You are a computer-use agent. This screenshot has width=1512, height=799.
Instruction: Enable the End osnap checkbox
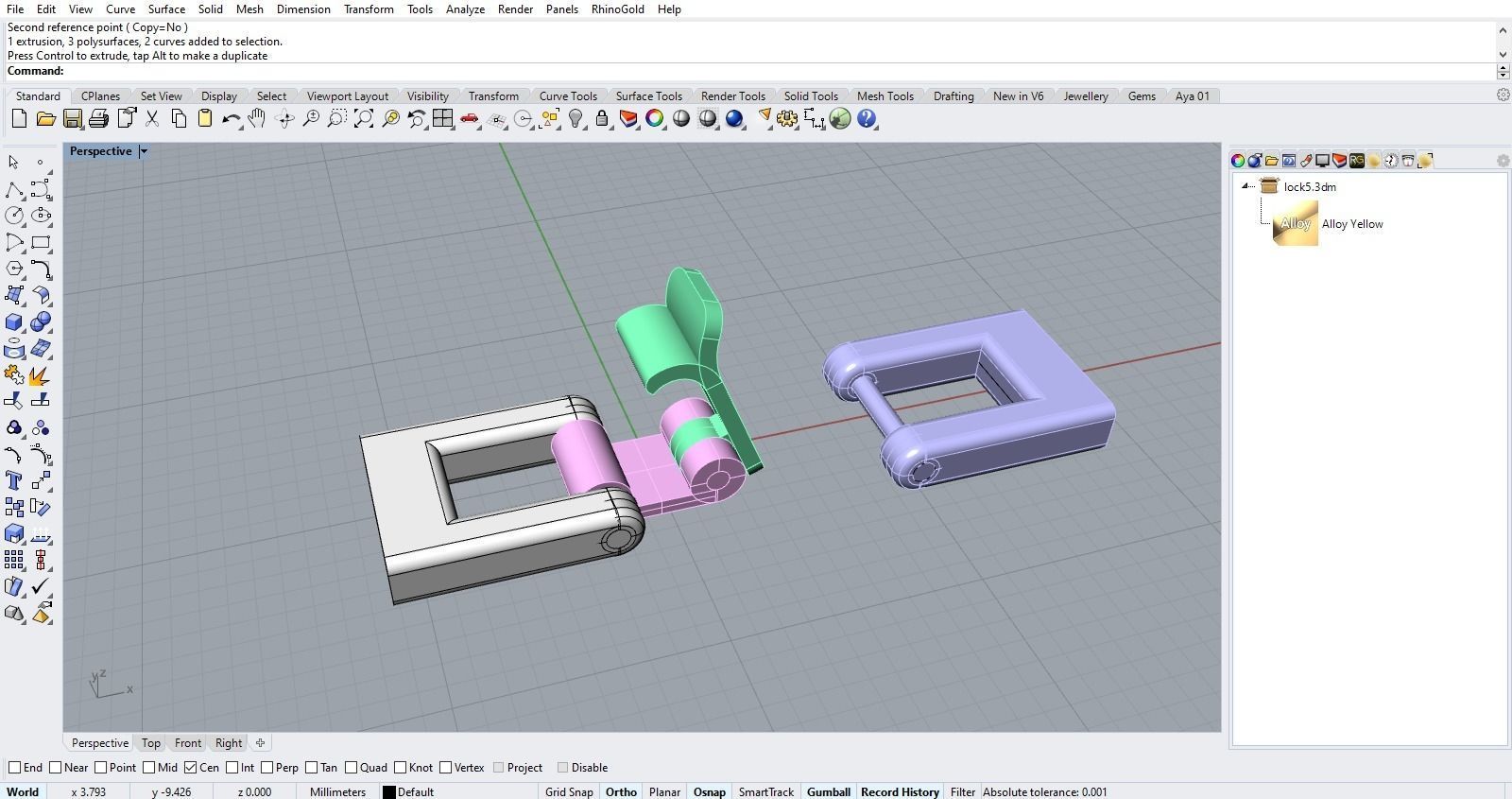pyautogui.click(x=14, y=768)
